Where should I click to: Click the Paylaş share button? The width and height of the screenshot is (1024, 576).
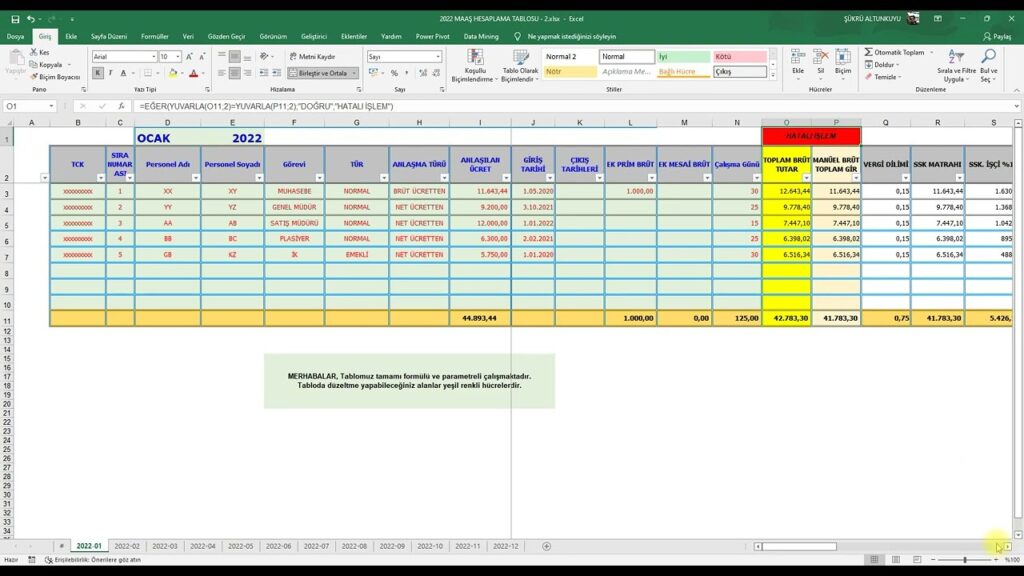pyautogui.click(x=996, y=36)
